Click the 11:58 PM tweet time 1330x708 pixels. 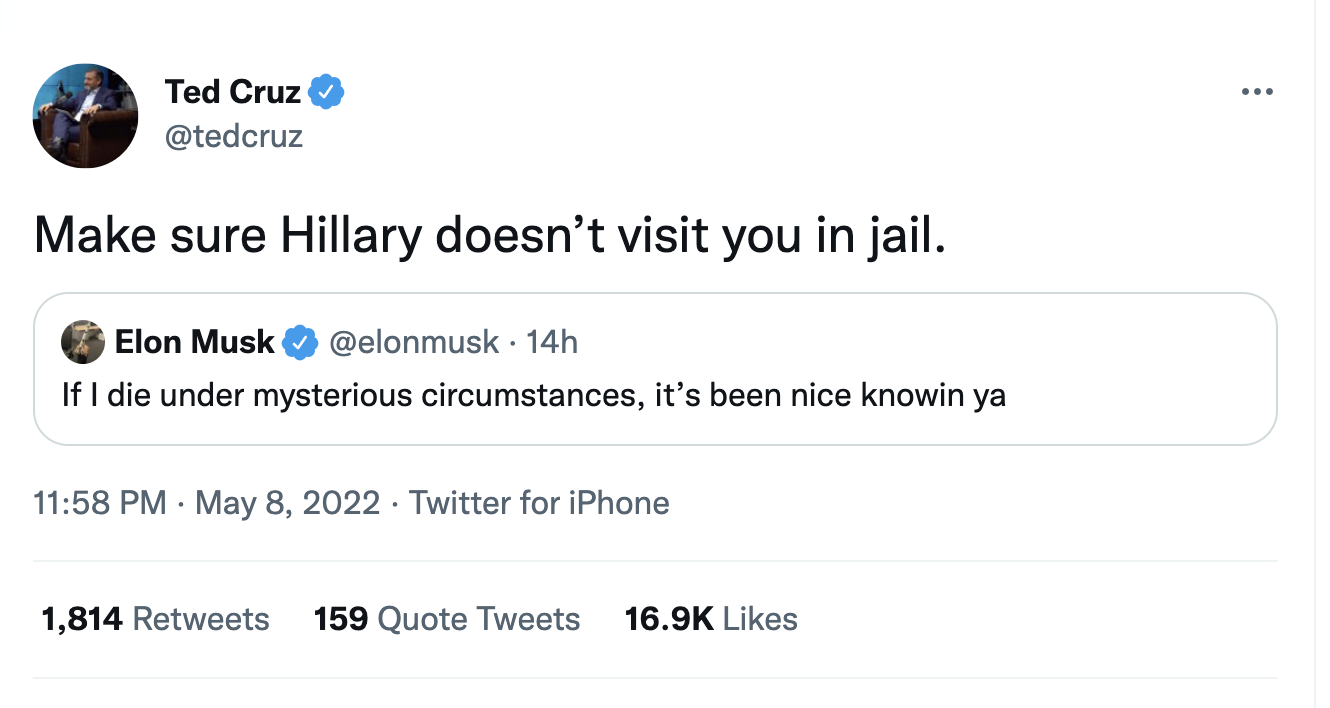(x=100, y=502)
